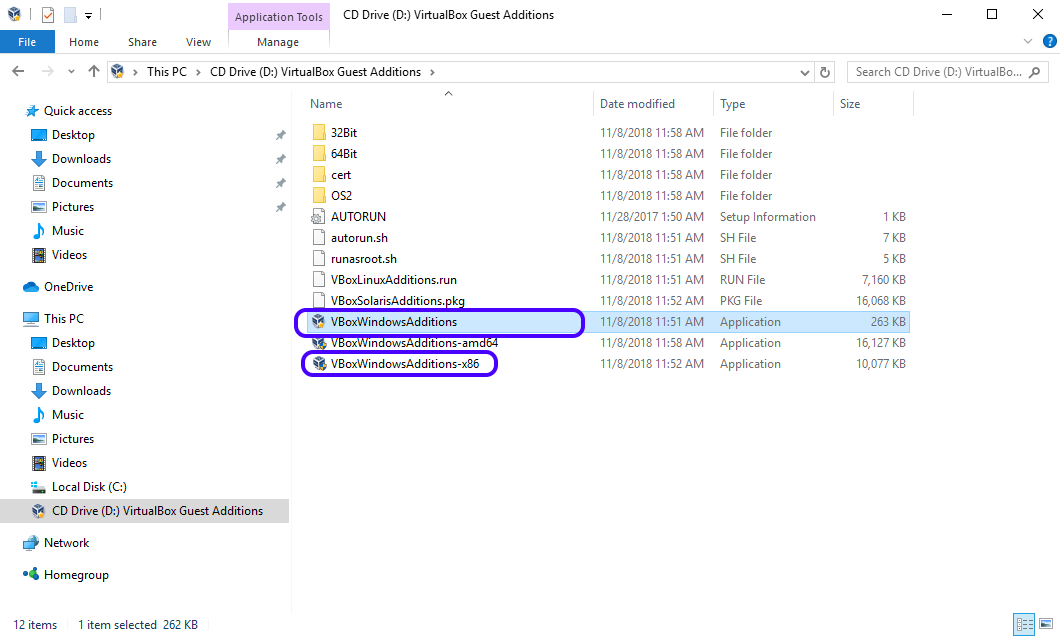Select OneDrive in the navigation pane
The width and height of the screenshot is (1060, 636).
tap(68, 287)
